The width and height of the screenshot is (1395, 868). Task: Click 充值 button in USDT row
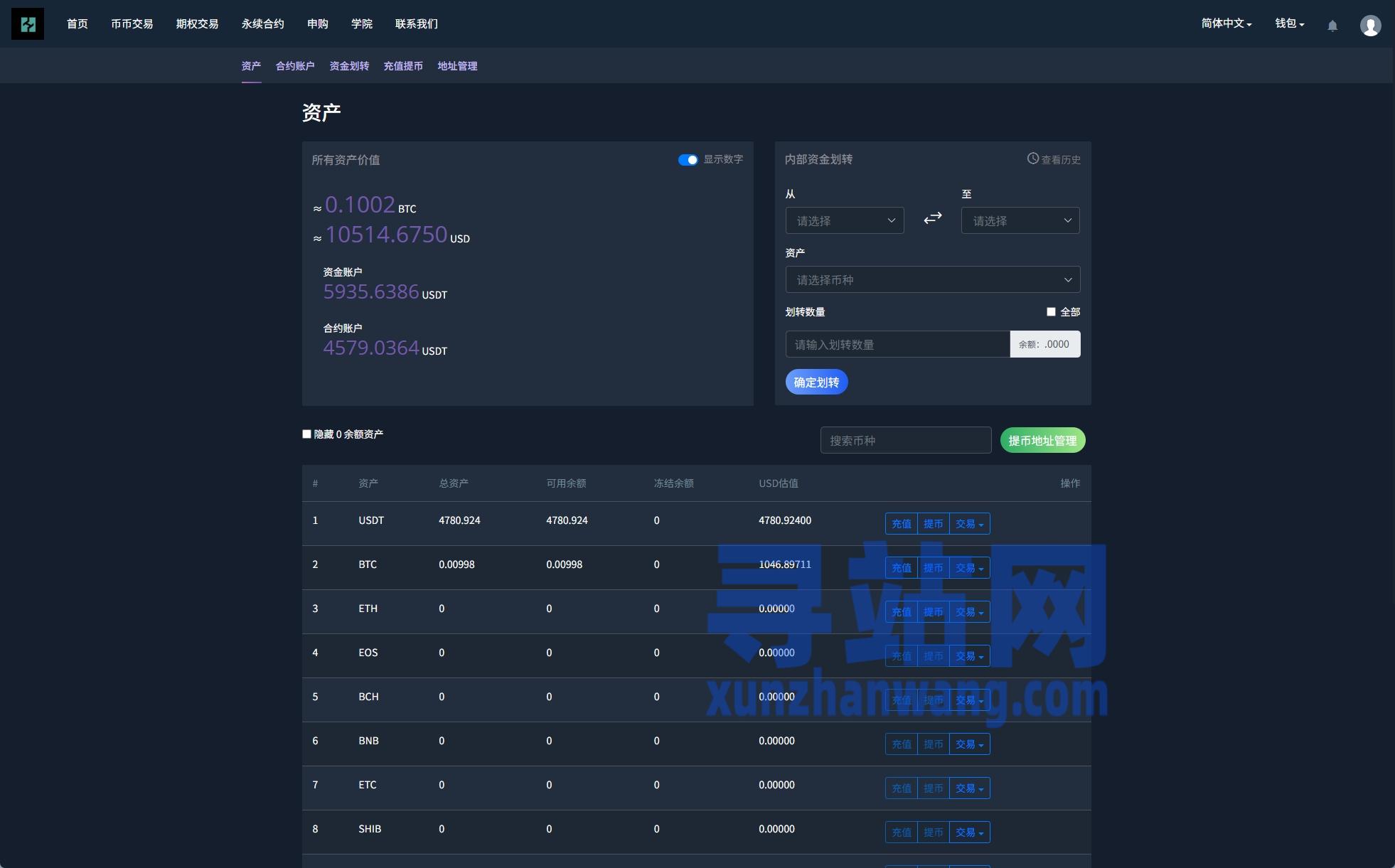[902, 524]
